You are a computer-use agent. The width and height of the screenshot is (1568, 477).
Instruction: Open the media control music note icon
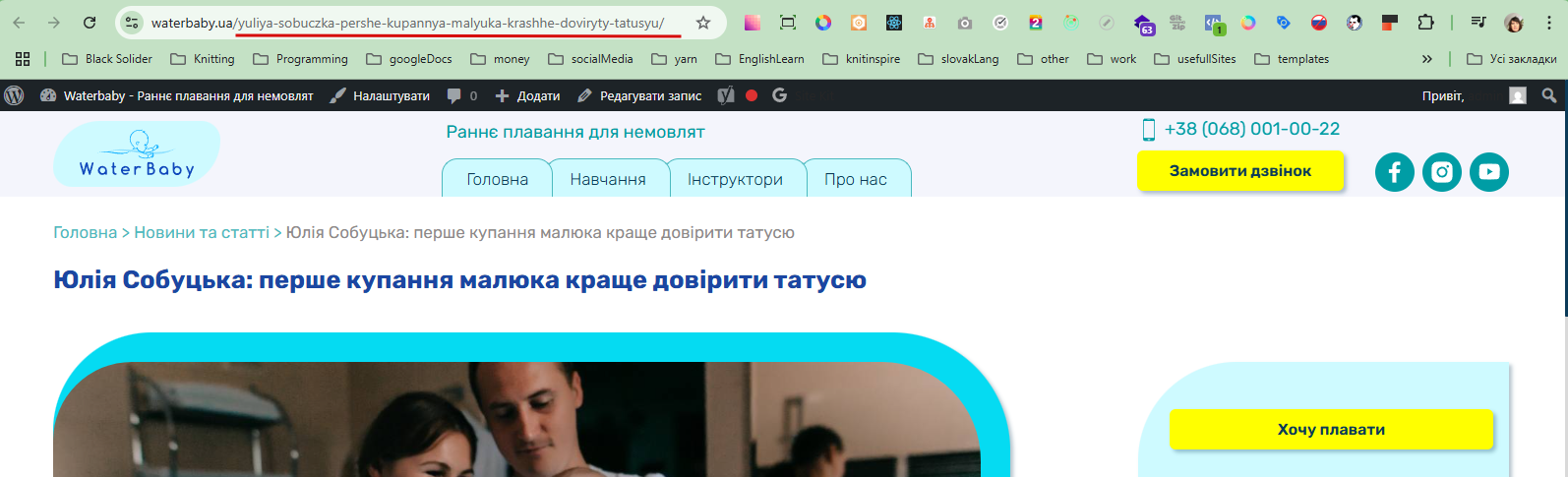[1478, 23]
